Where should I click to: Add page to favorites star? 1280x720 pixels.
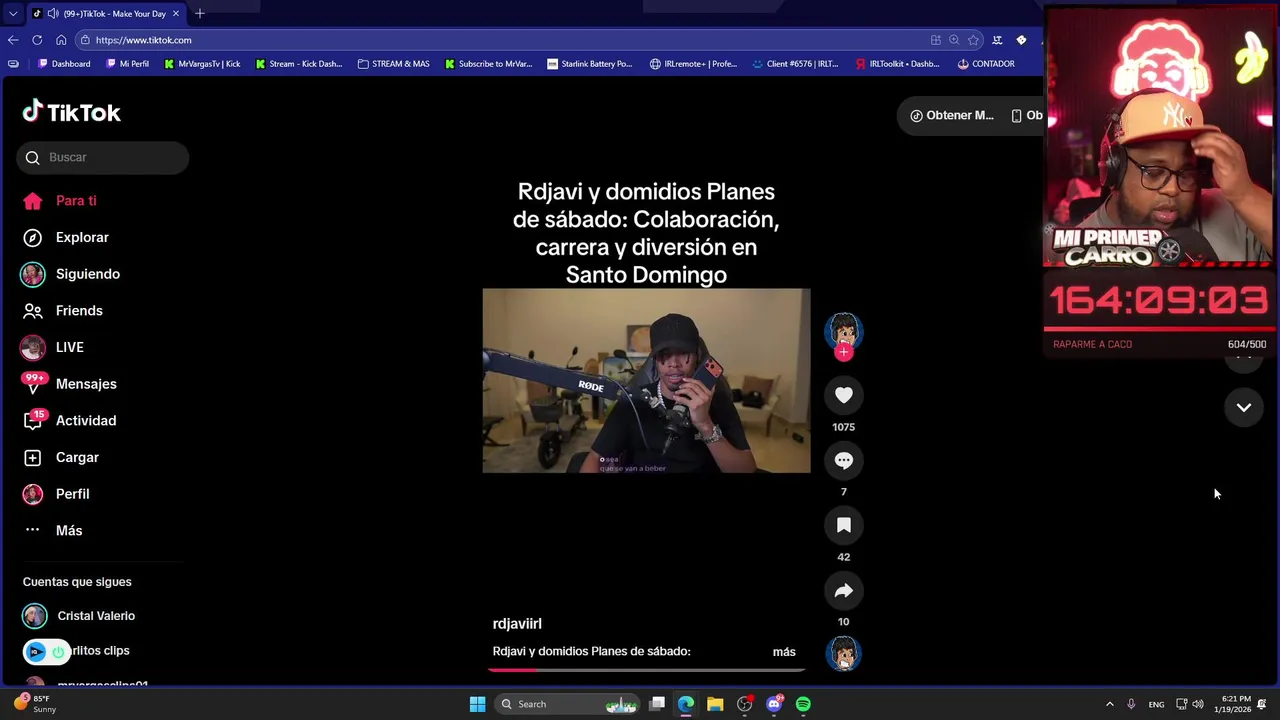point(973,40)
